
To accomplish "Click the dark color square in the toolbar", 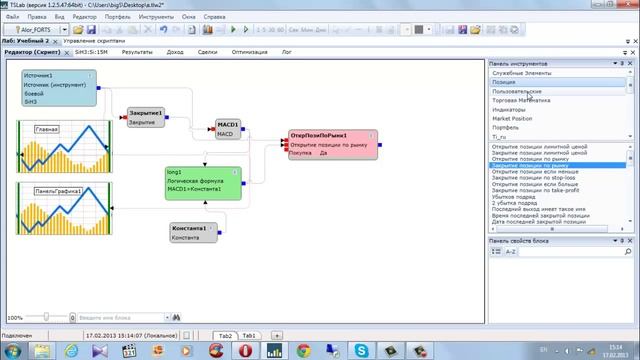I will point(419,30).
